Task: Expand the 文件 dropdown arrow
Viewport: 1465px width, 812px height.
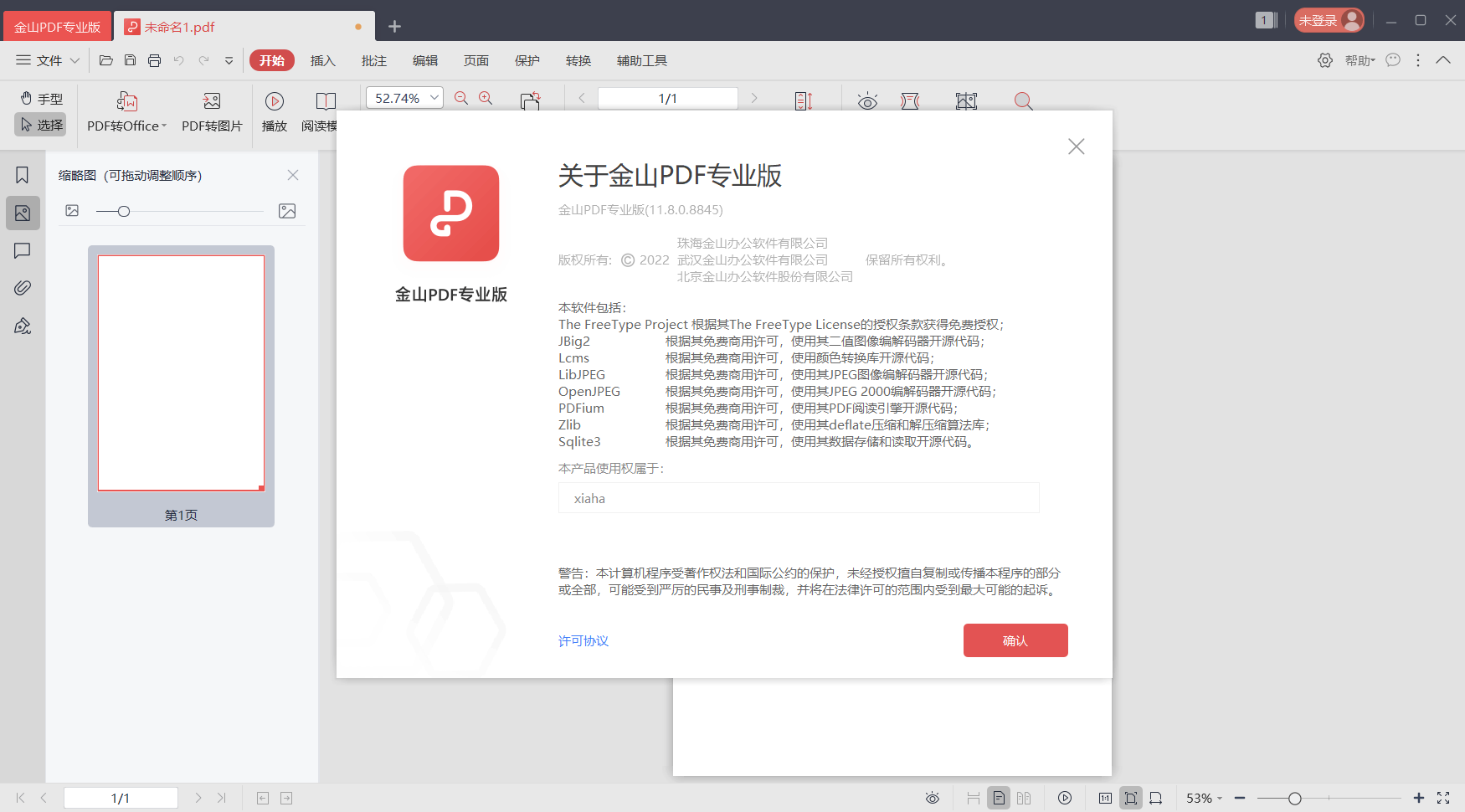Action: (75, 60)
